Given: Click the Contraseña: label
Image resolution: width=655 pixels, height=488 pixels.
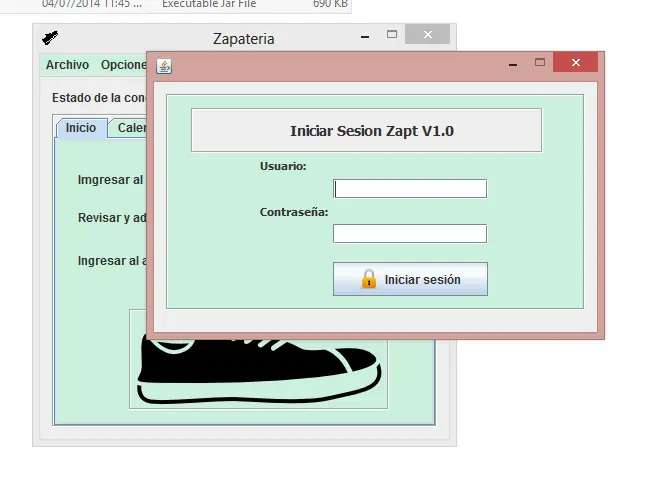Looking at the screenshot, I should point(294,212).
